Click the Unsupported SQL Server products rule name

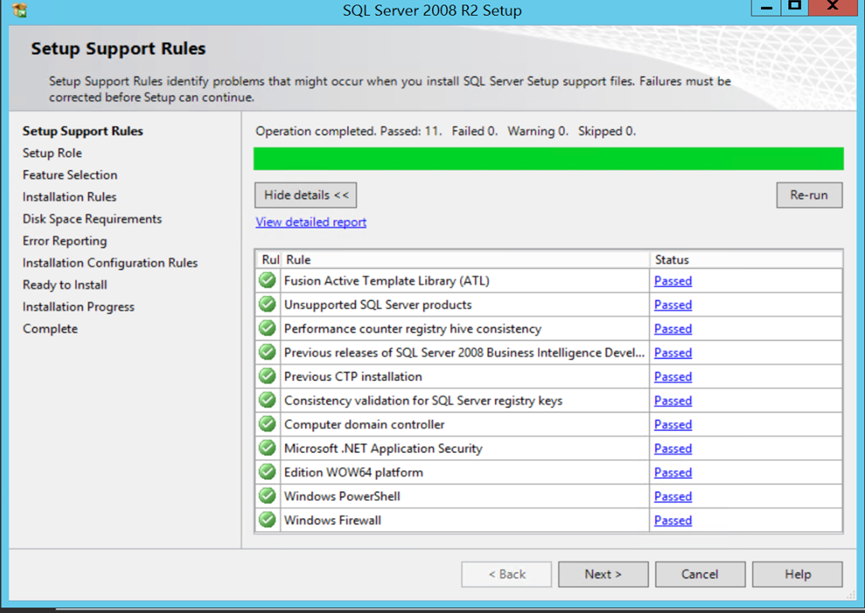pyautogui.click(x=378, y=305)
